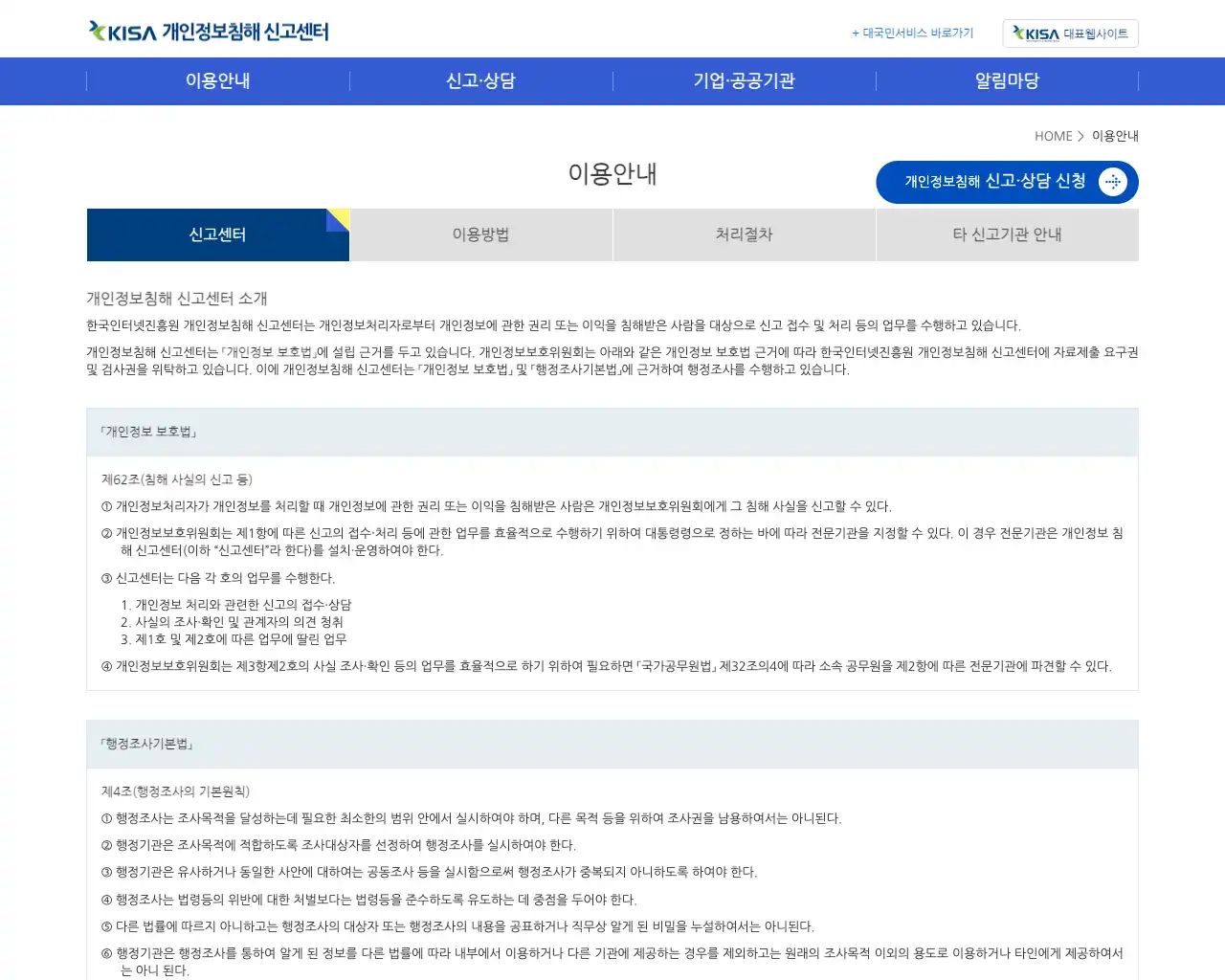
Task: Click the 제4조(행정조사의 기본원칙) line
Action: 176,791
